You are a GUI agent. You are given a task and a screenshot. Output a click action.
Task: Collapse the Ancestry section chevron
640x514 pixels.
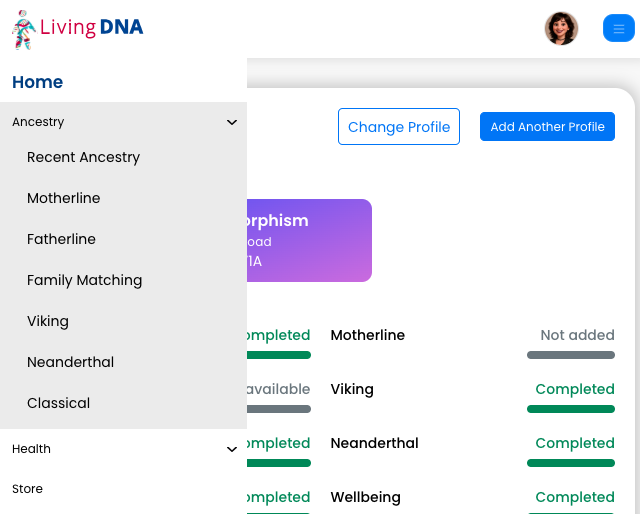232,122
